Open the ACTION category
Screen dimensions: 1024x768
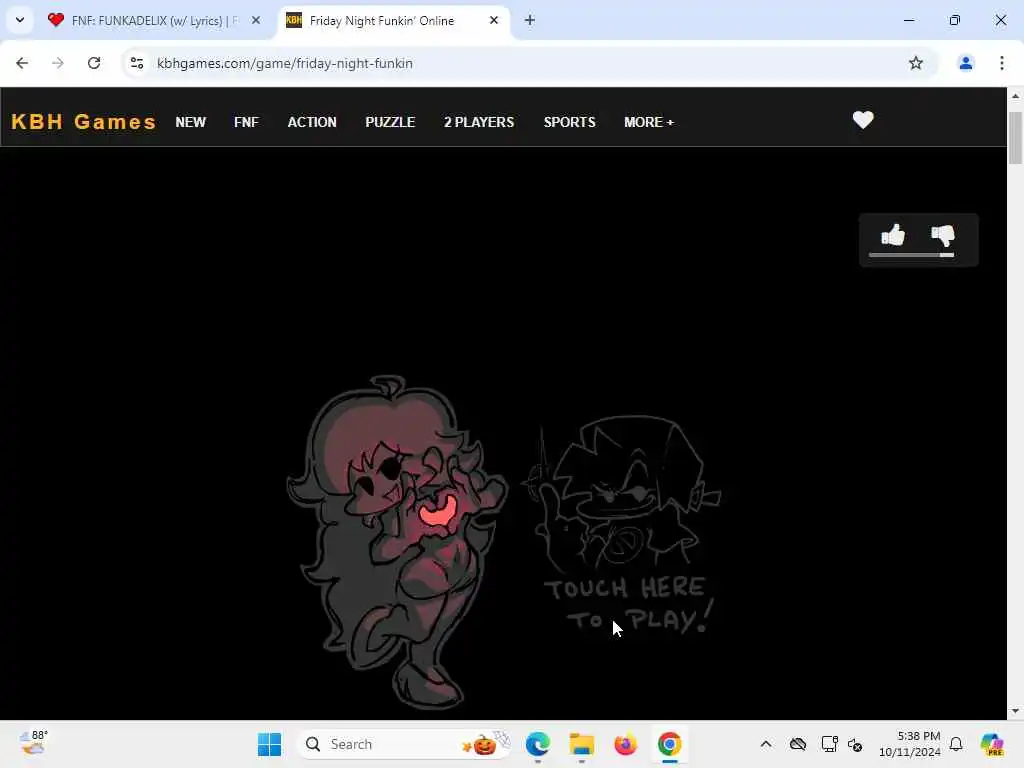[312, 122]
